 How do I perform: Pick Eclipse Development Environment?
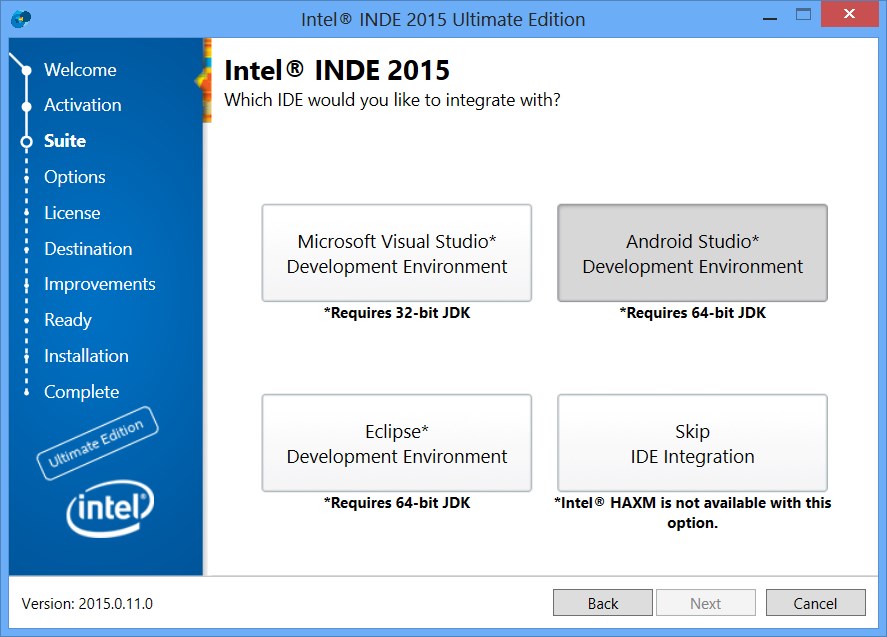(x=396, y=443)
